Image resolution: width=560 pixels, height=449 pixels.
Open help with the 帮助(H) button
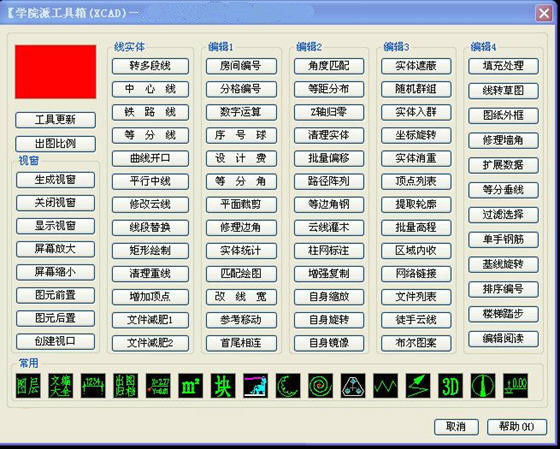tap(517, 426)
